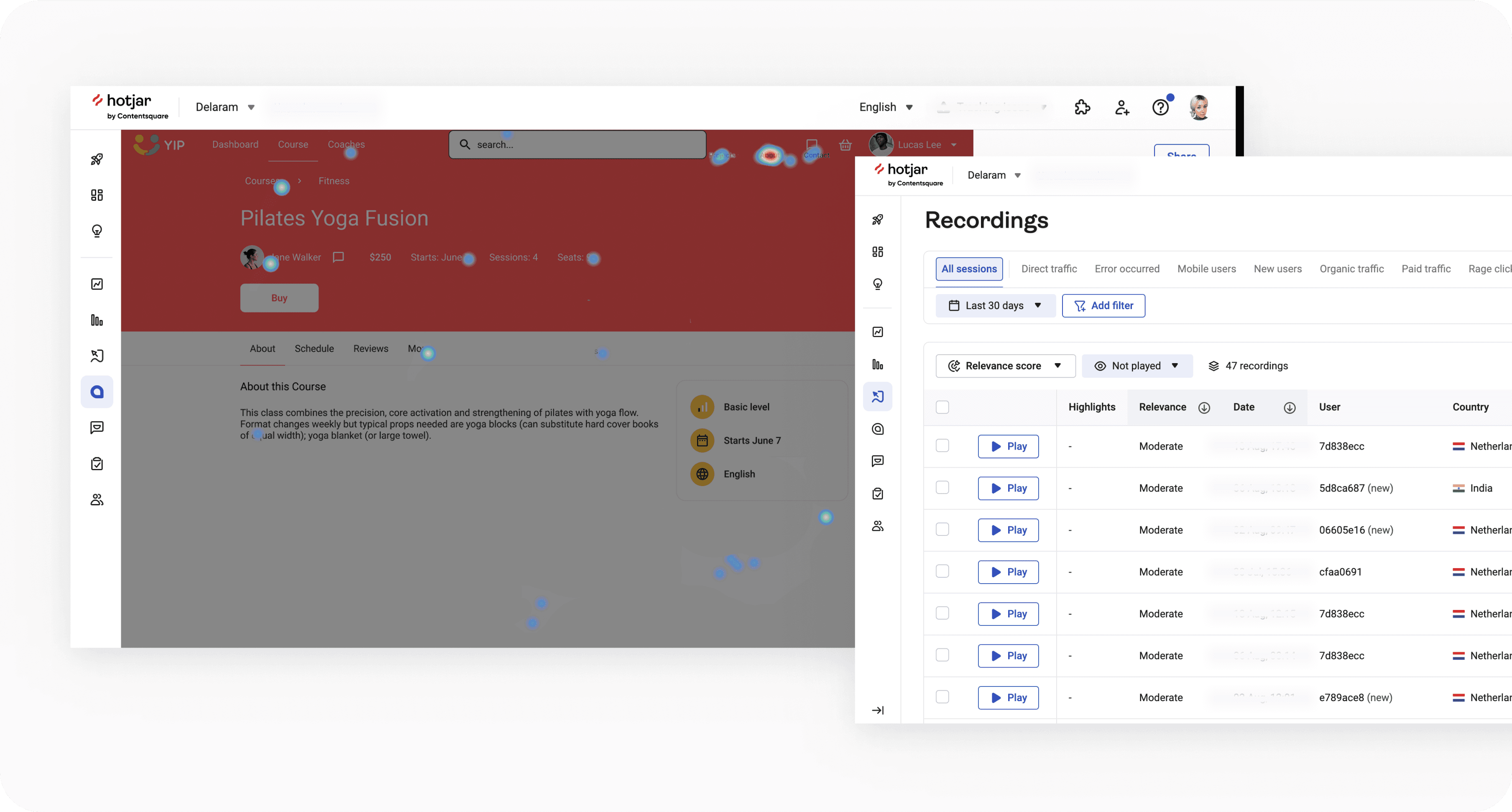Screen dimensions: 1512x812
Task: Click the invite team member icon
Action: pos(1122,108)
